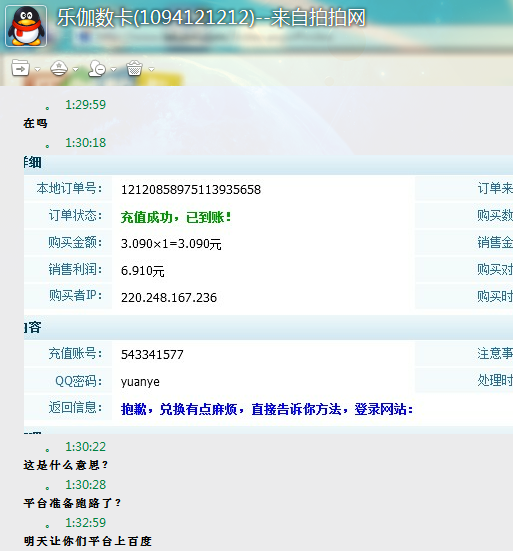Click the order number 12120858975113935658
Viewport: 513px width, 551px height.
[191, 190]
